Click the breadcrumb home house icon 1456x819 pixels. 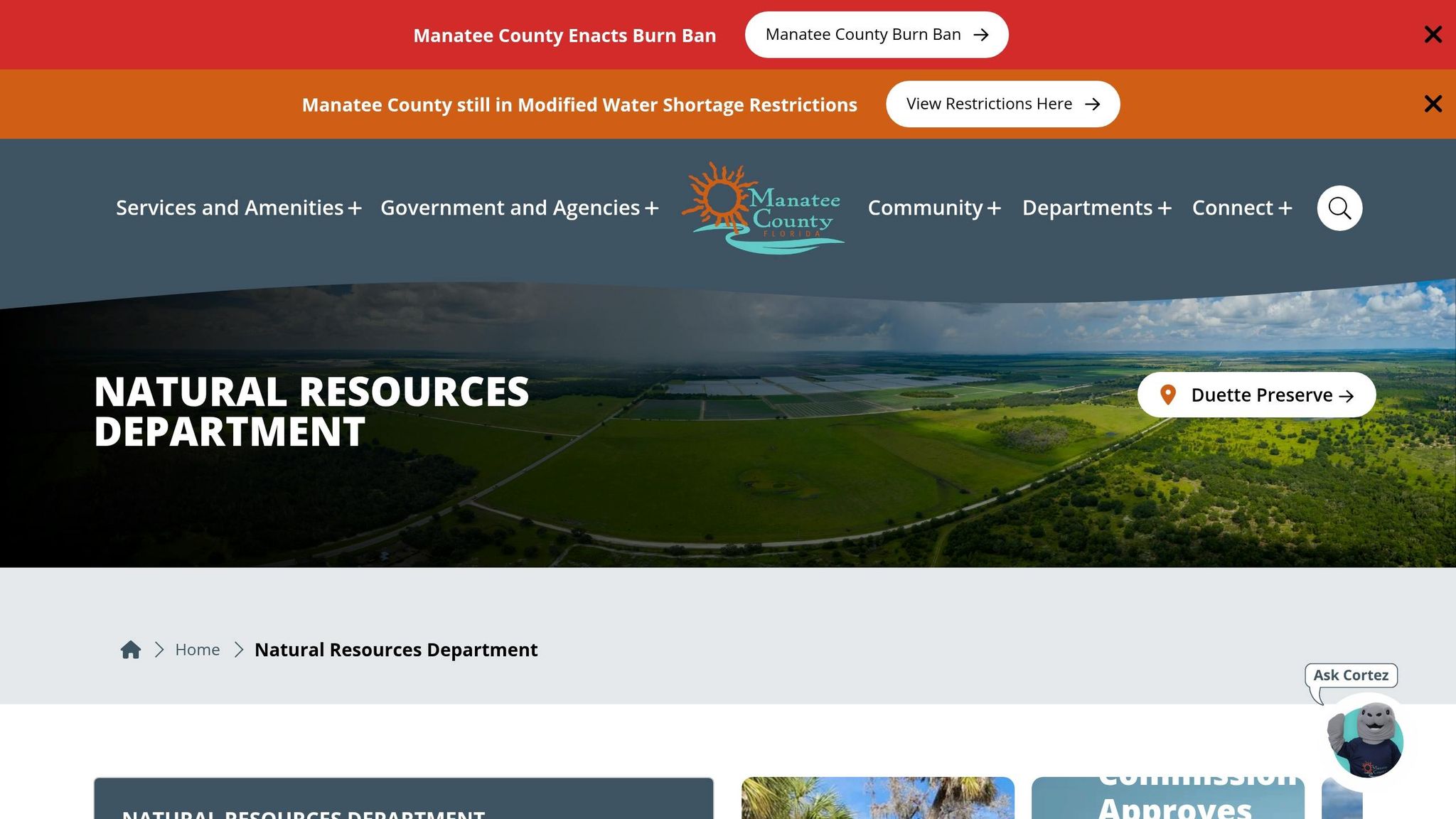coord(131,650)
